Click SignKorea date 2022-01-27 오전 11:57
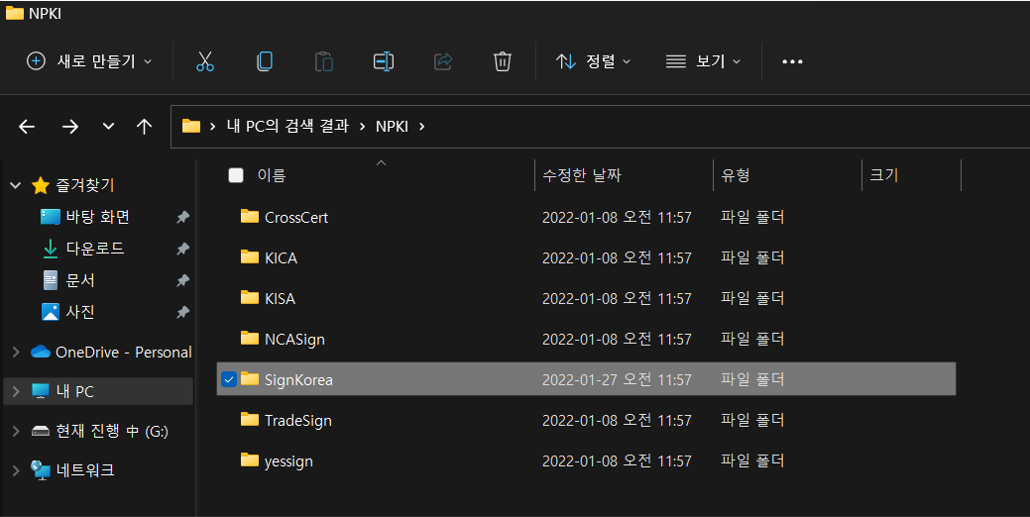This screenshot has height=517, width=1030. click(617, 380)
